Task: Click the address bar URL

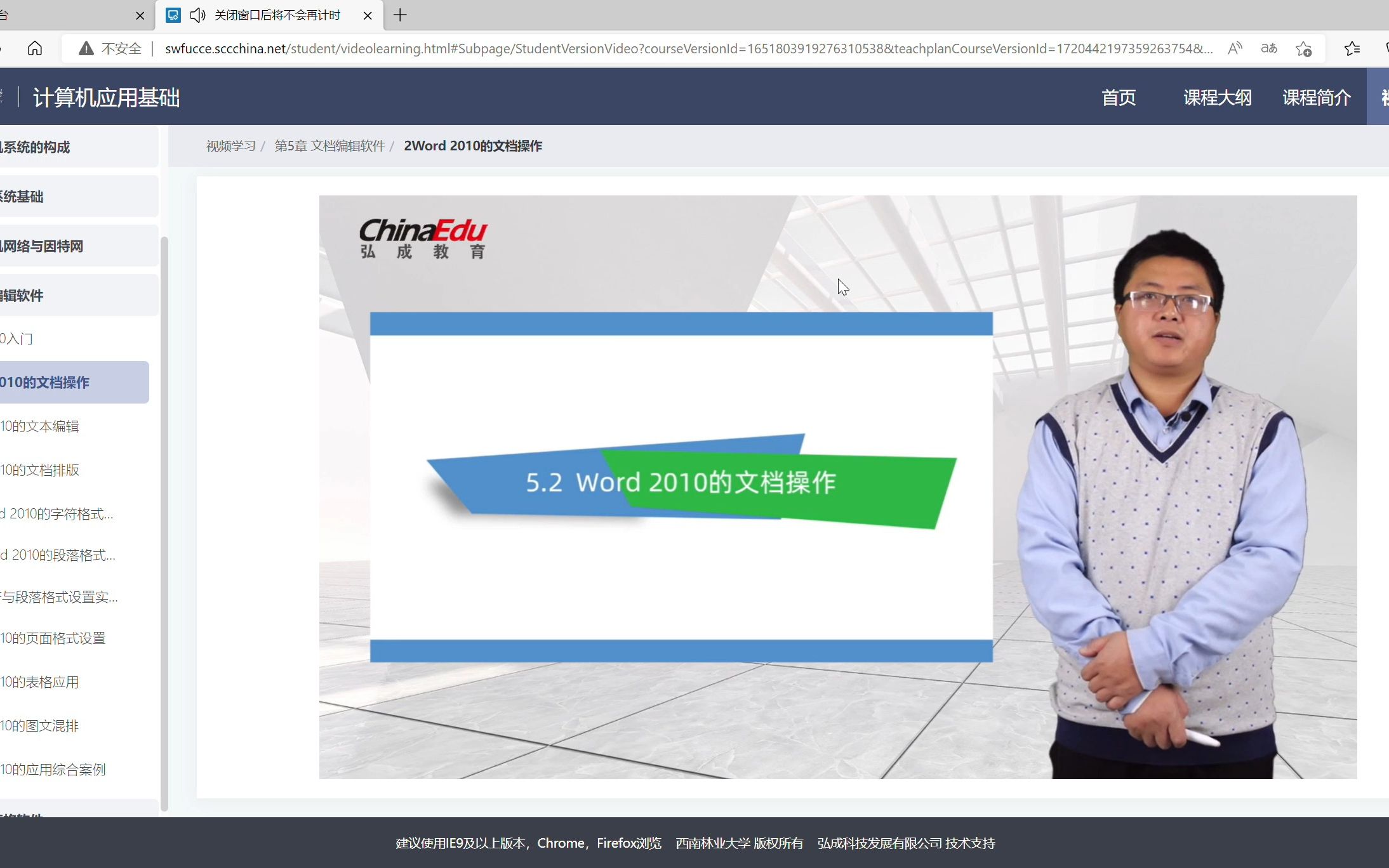Action: (x=688, y=48)
